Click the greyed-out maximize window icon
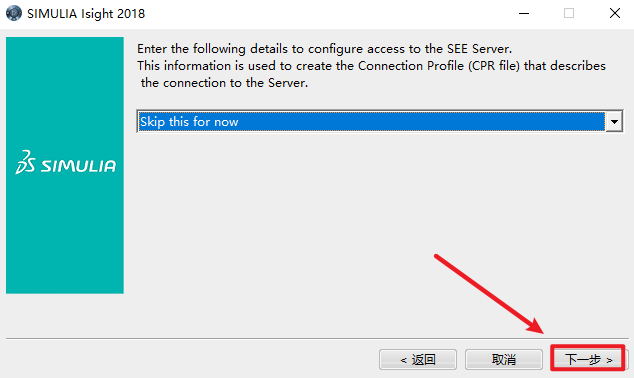Screen dimensions: 634x378 pos(569,13)
